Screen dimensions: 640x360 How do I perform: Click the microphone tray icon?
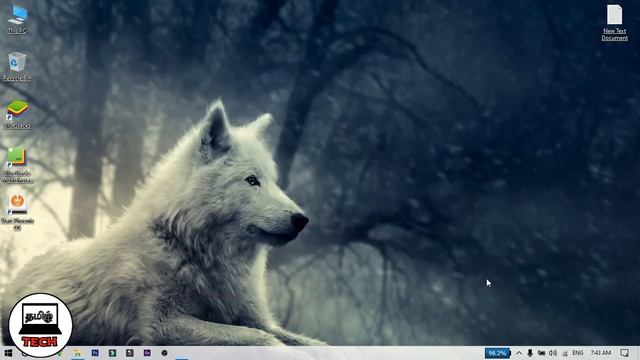530,353
